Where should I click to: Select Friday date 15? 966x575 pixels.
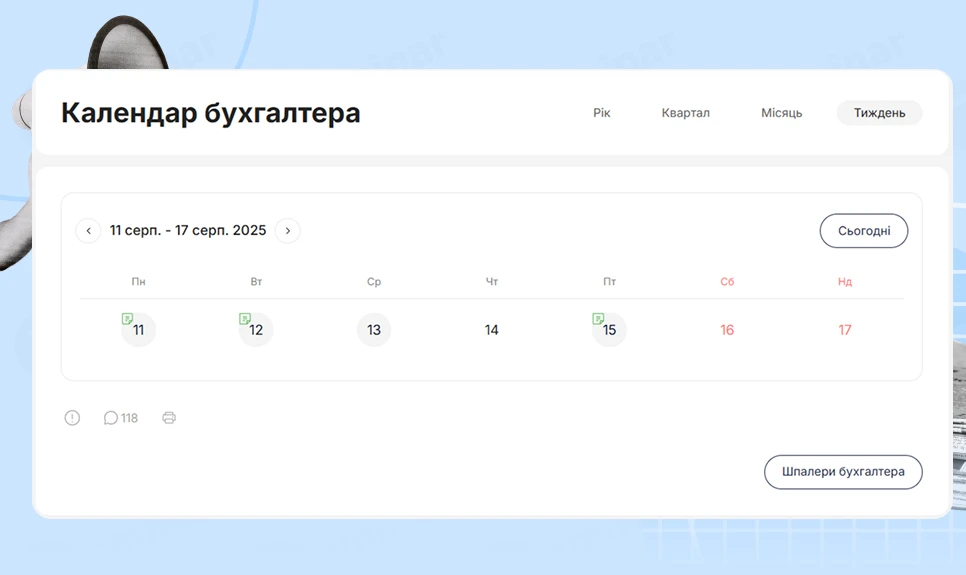coord(609,330)
